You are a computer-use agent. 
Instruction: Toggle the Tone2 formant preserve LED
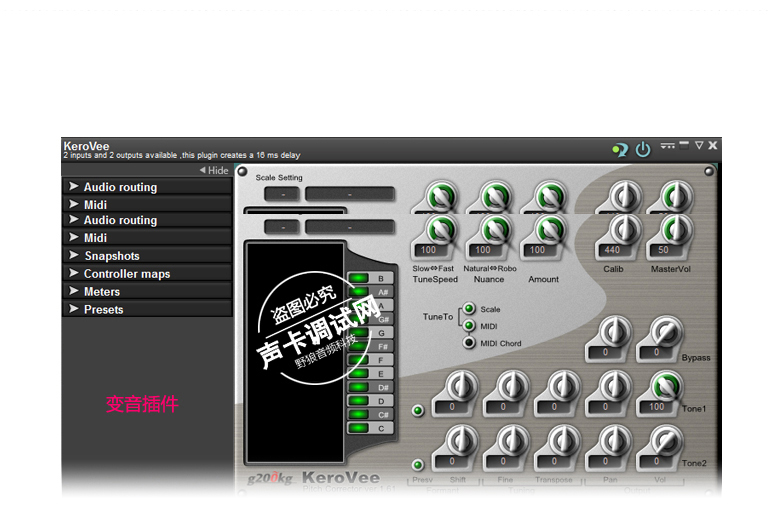tap(418, 465)
